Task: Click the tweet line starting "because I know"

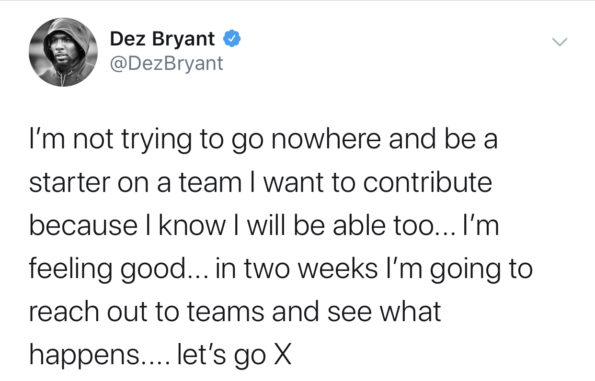Action: tap(264, 226)
